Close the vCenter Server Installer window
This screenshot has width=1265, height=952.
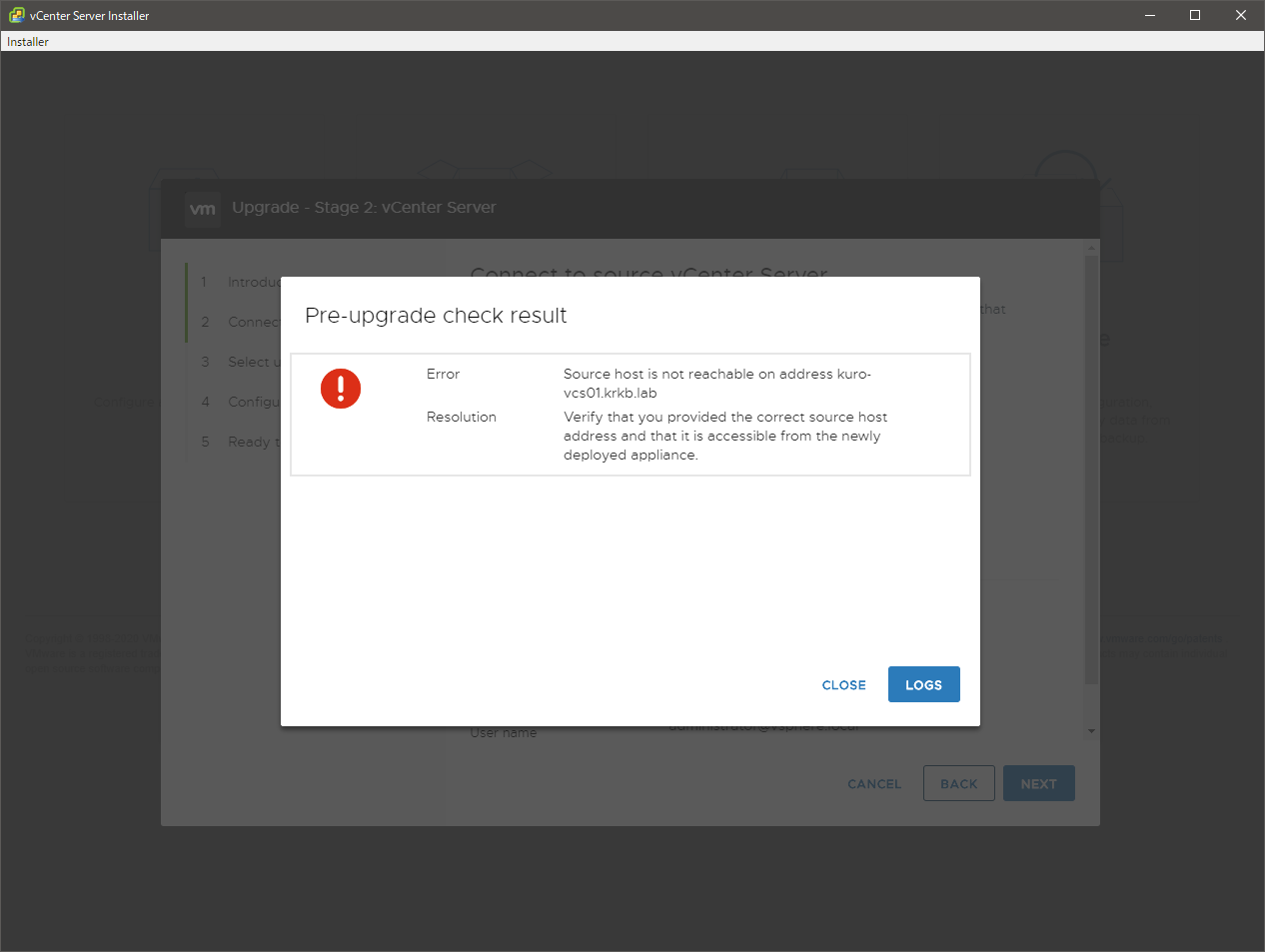[1241, 15]
